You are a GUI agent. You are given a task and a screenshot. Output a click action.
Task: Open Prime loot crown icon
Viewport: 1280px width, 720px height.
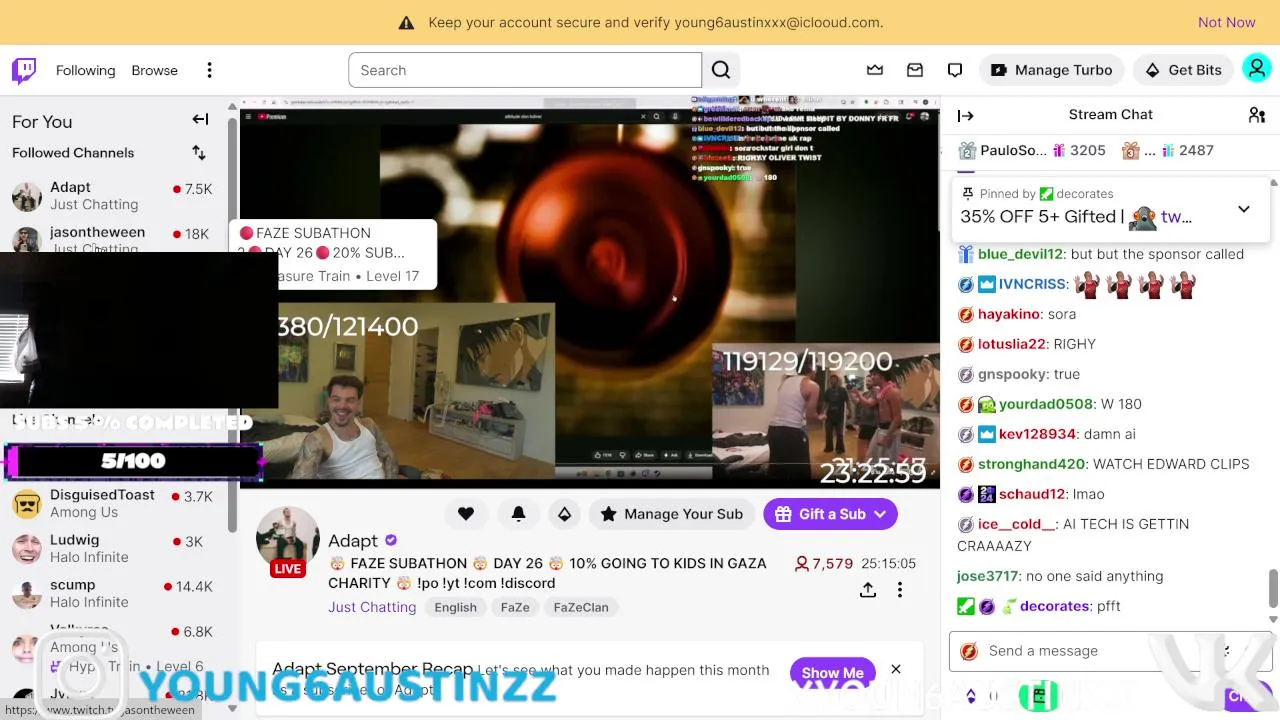(875, 70)
